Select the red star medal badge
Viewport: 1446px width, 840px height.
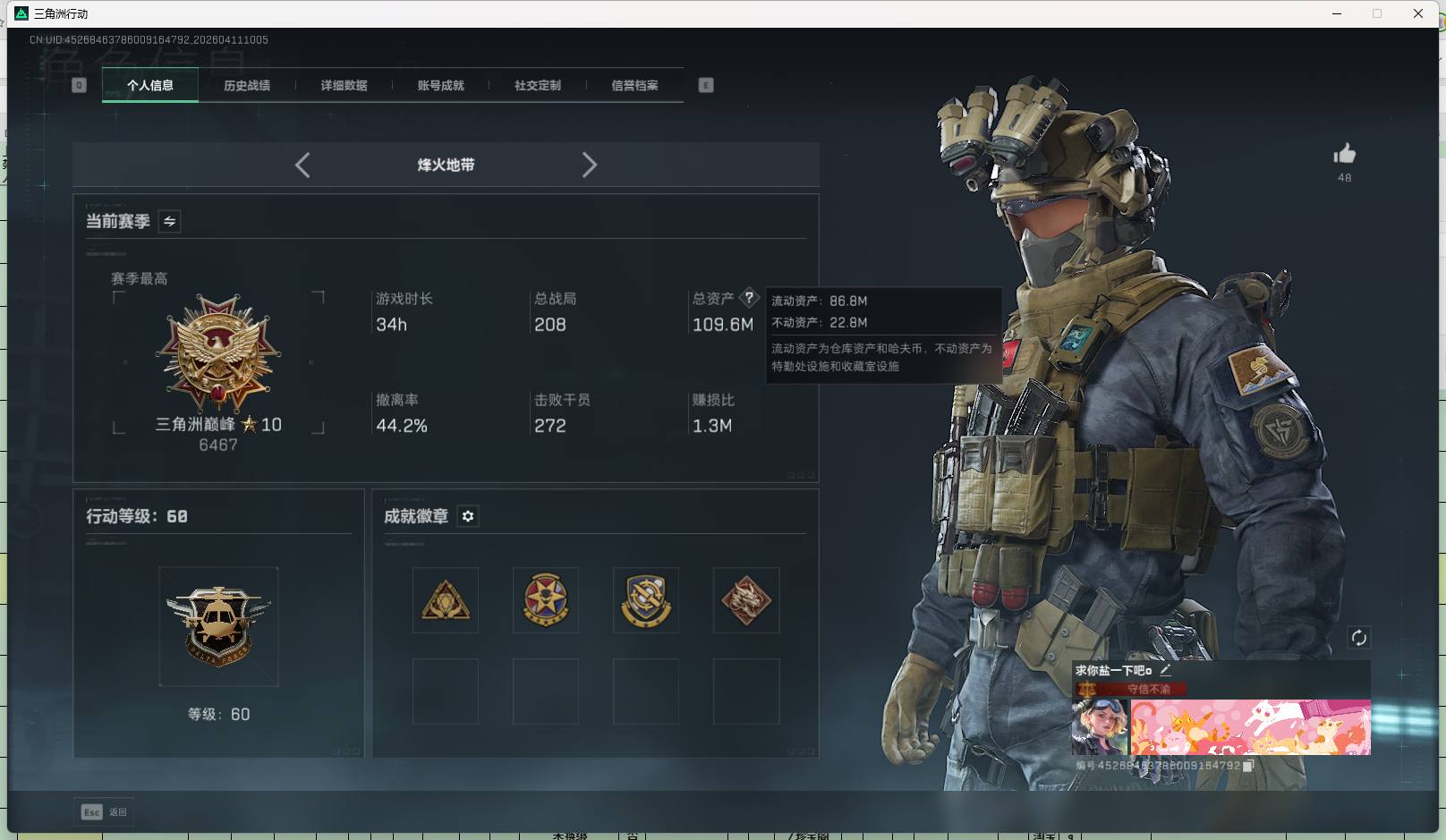point(546,600)
